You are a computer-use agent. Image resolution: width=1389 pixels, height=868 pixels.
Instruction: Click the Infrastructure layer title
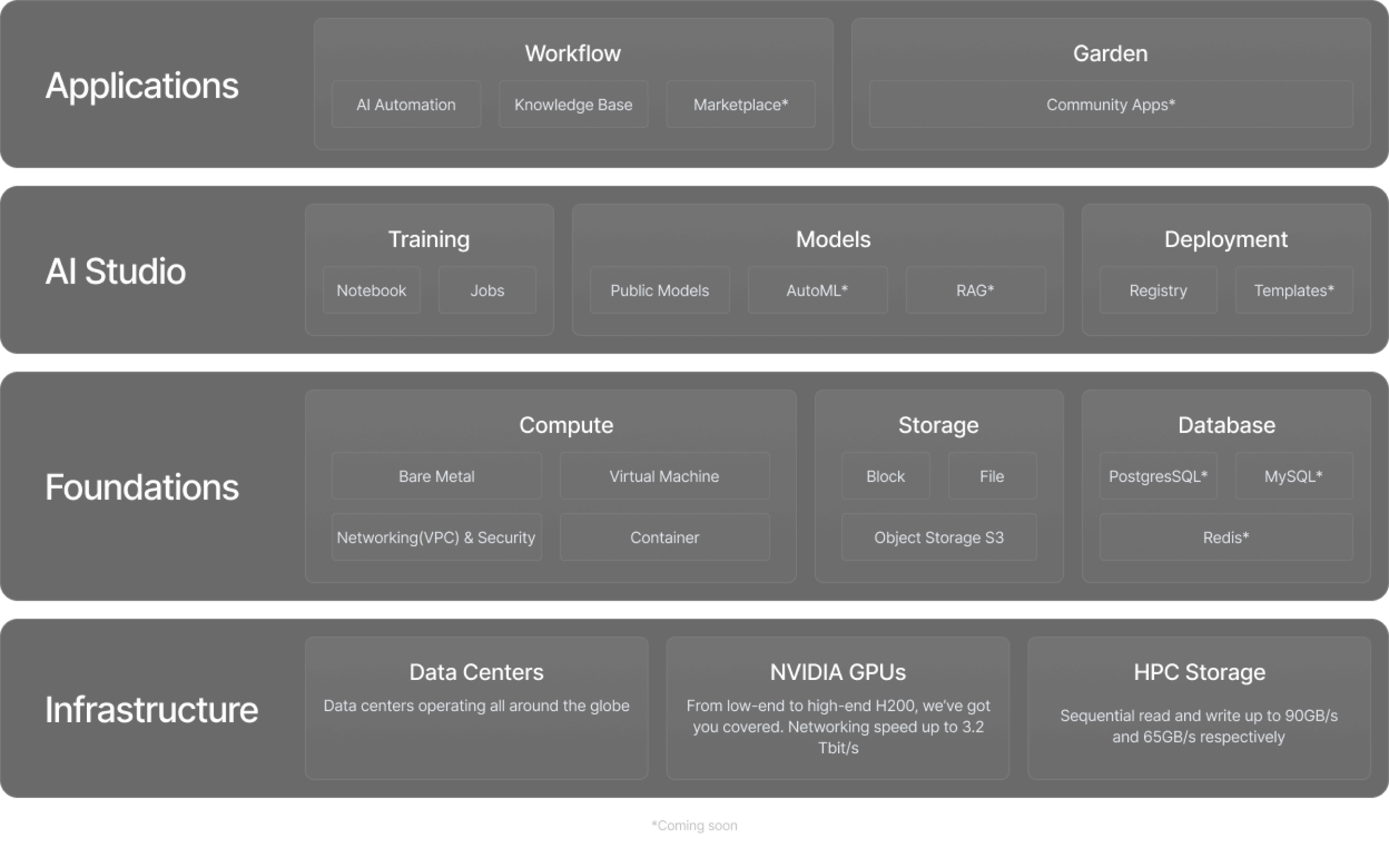(x=152, y=709)
